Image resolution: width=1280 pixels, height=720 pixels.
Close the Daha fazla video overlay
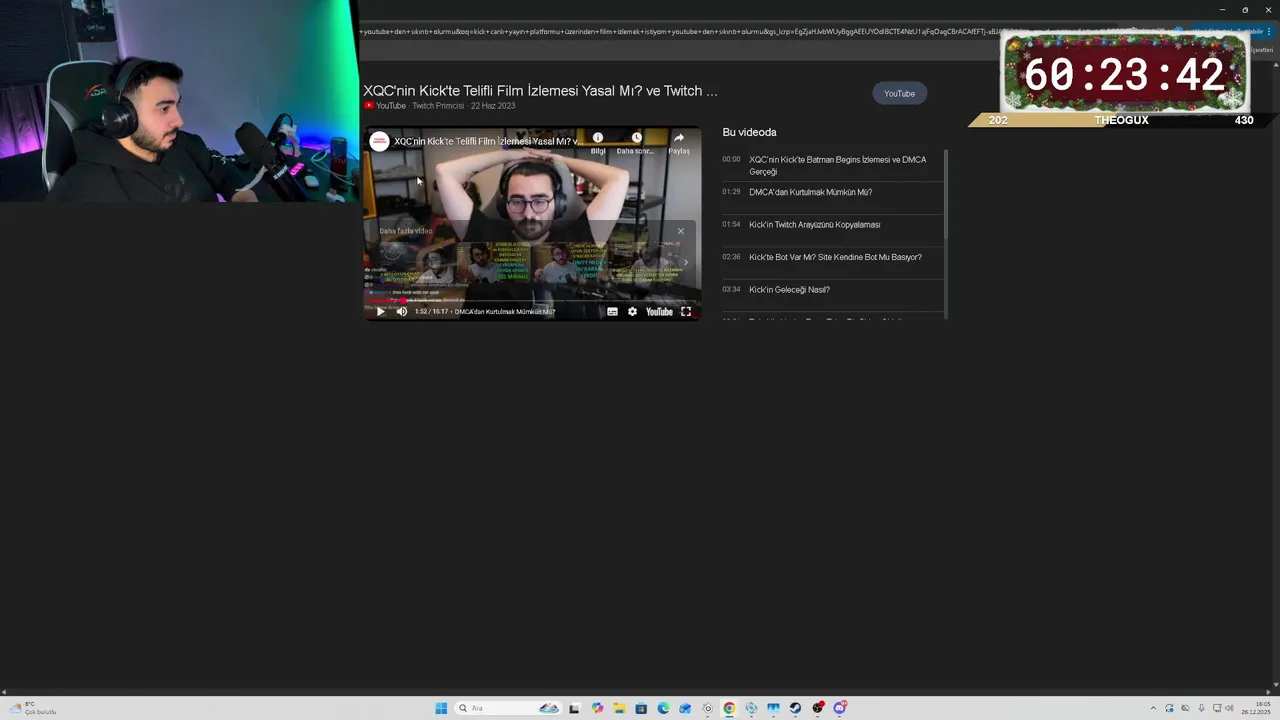click(x=681, y=231)
